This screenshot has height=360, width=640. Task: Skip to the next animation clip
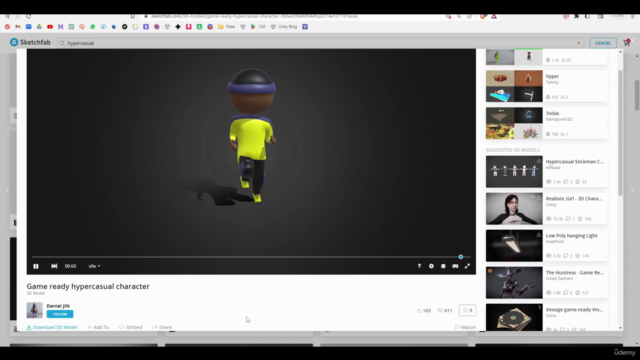[x=54, y=266]
